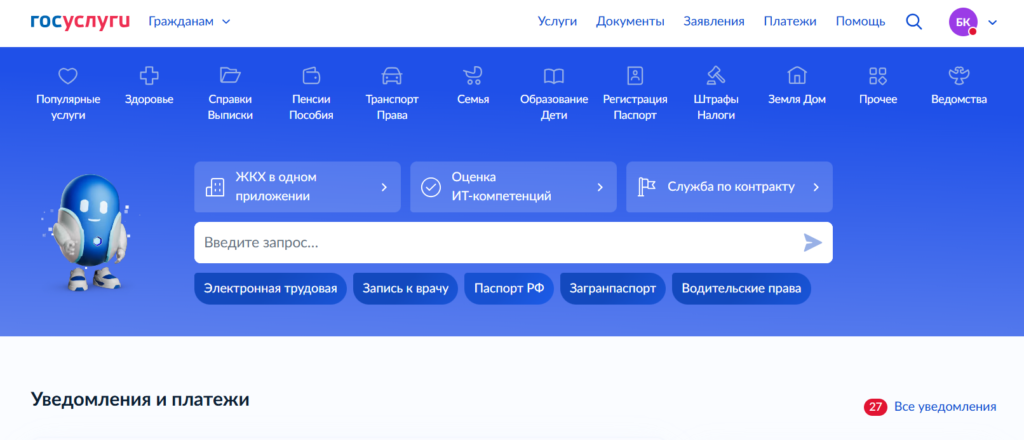This screenshot has width=1024, height=440.
Task: Select the Загранпаспорт quick button
Action: [612, 289]
